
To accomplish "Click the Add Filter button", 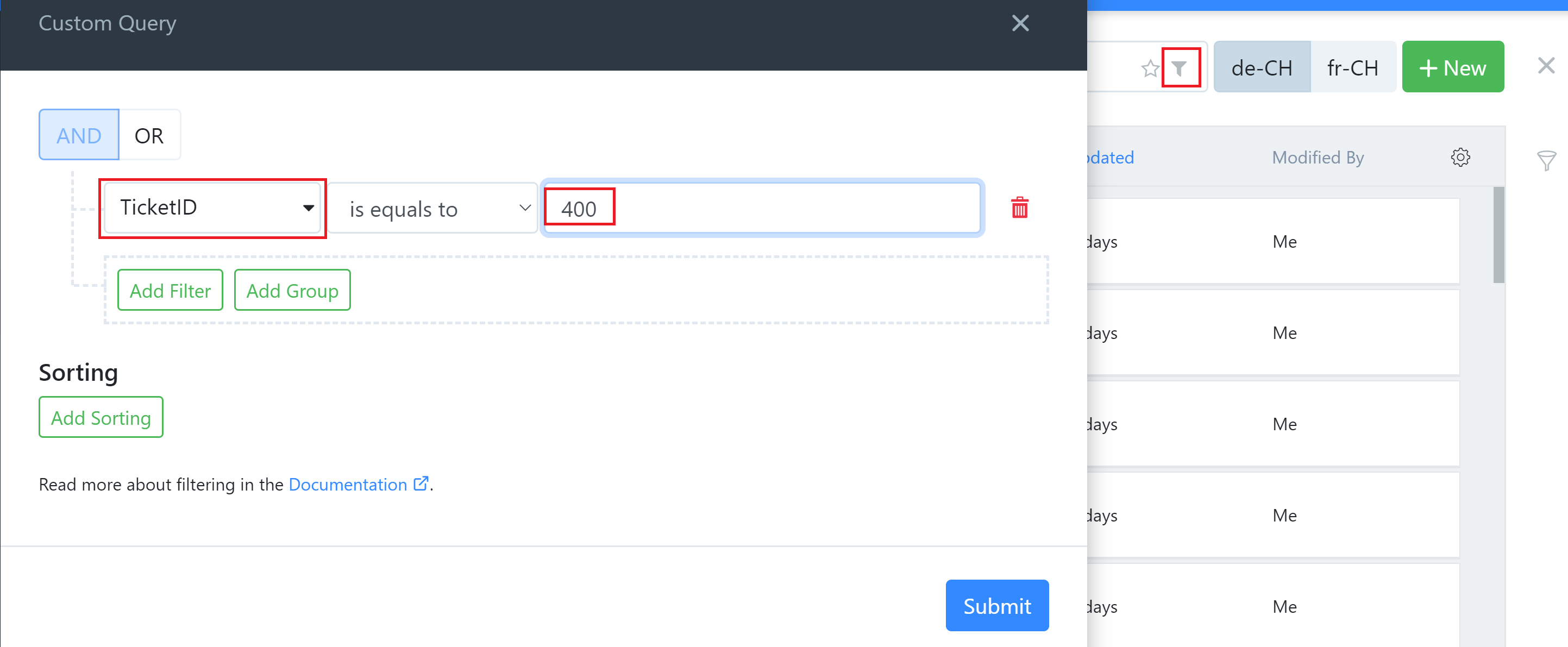I will pos(171,290).
